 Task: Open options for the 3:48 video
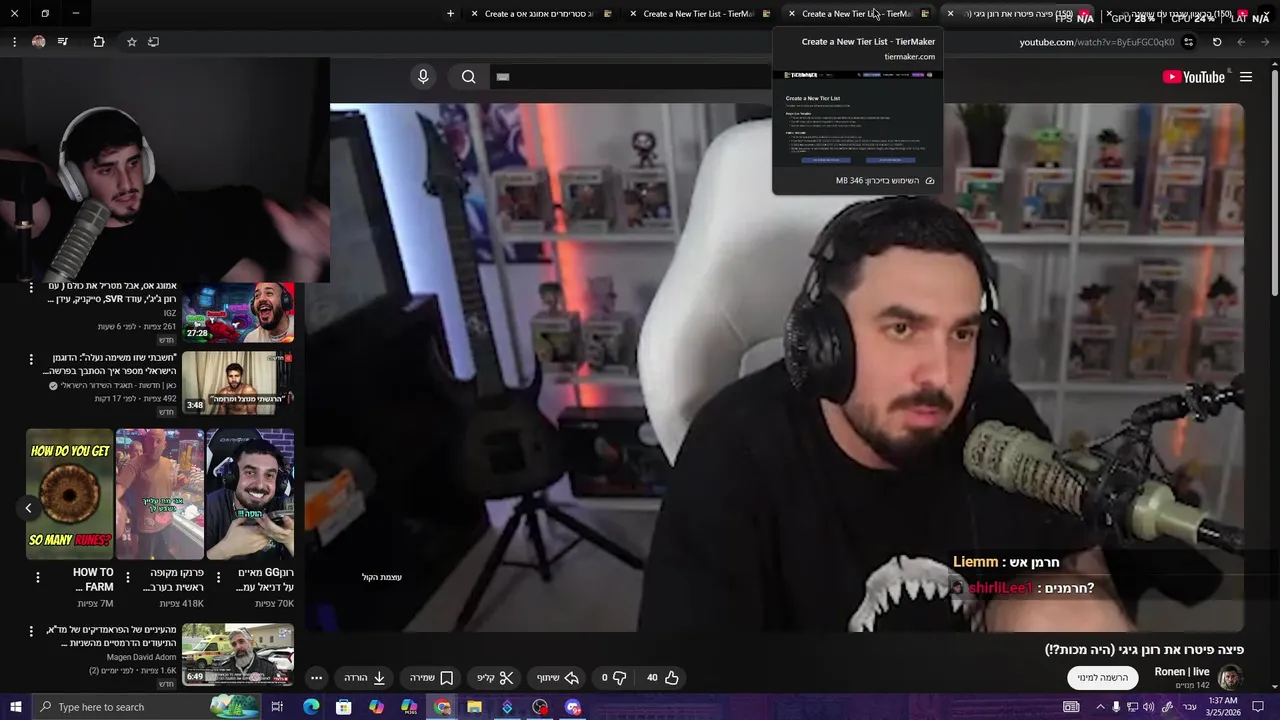click(x=31, y=359)
